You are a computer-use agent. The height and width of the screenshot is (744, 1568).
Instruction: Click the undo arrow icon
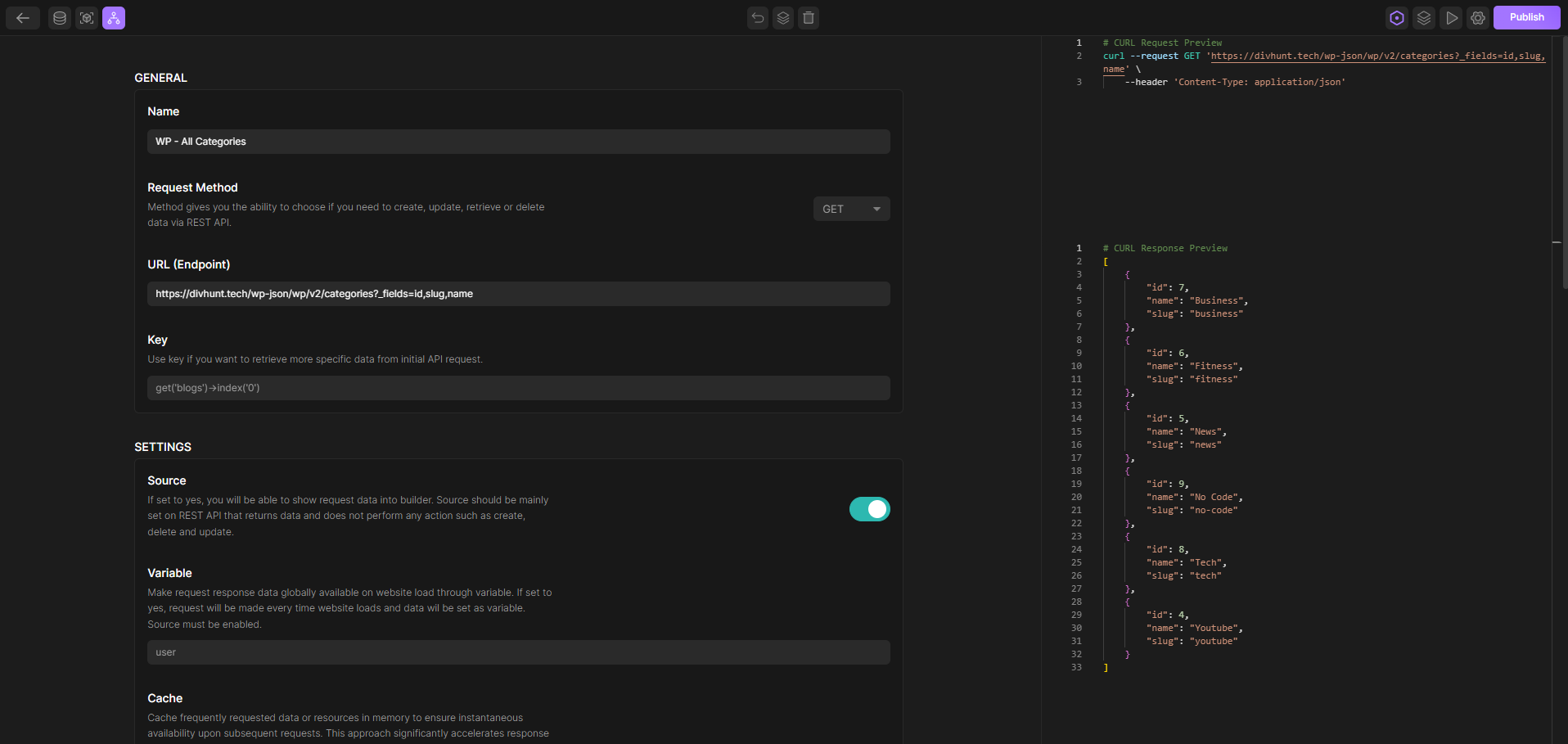[x=758, y=18]
